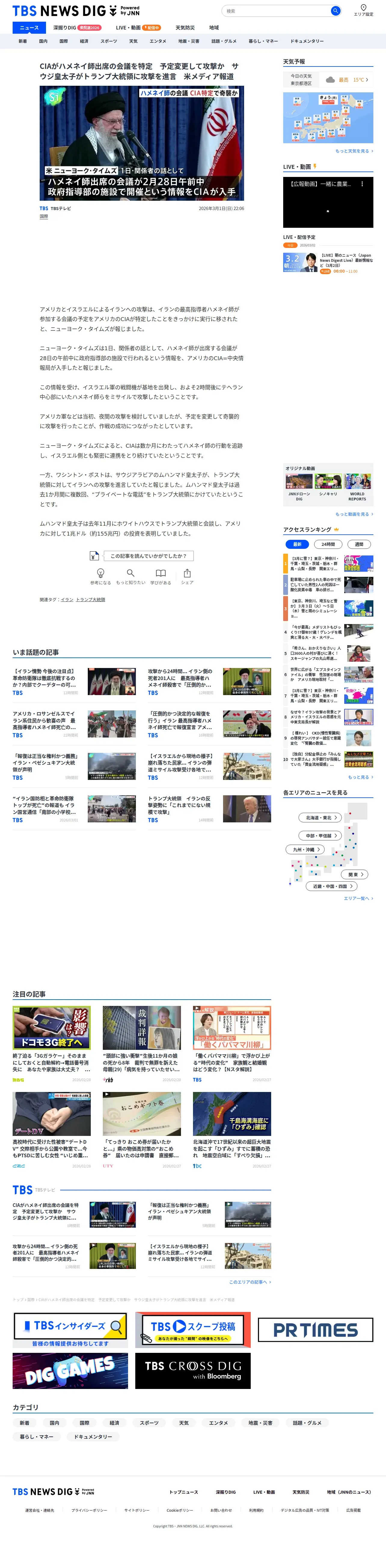This screenshot has width=386, height=1568.
Task: Click the cloudy weather icon for 東京都港区
Action: [x=330, y=80]
